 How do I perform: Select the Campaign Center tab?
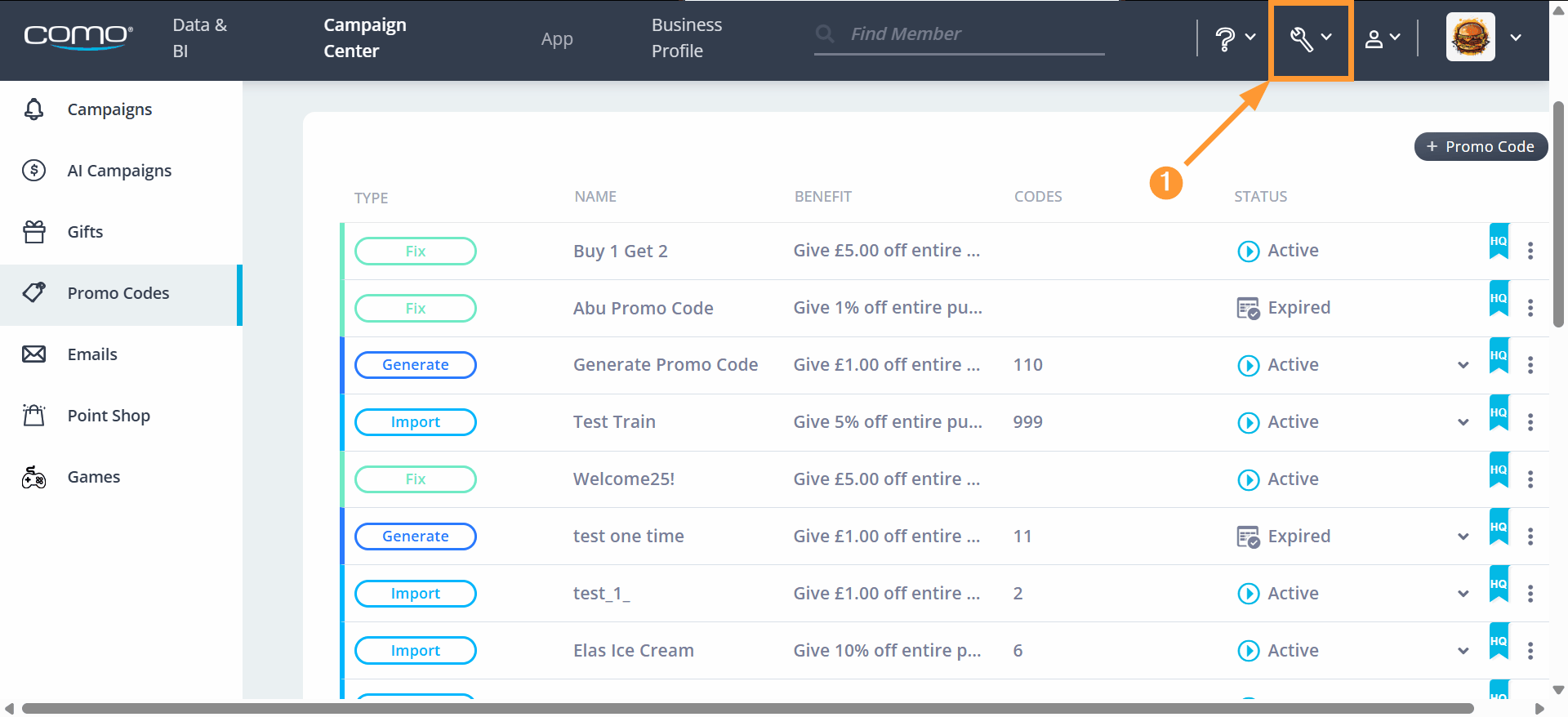coord(365,38)
